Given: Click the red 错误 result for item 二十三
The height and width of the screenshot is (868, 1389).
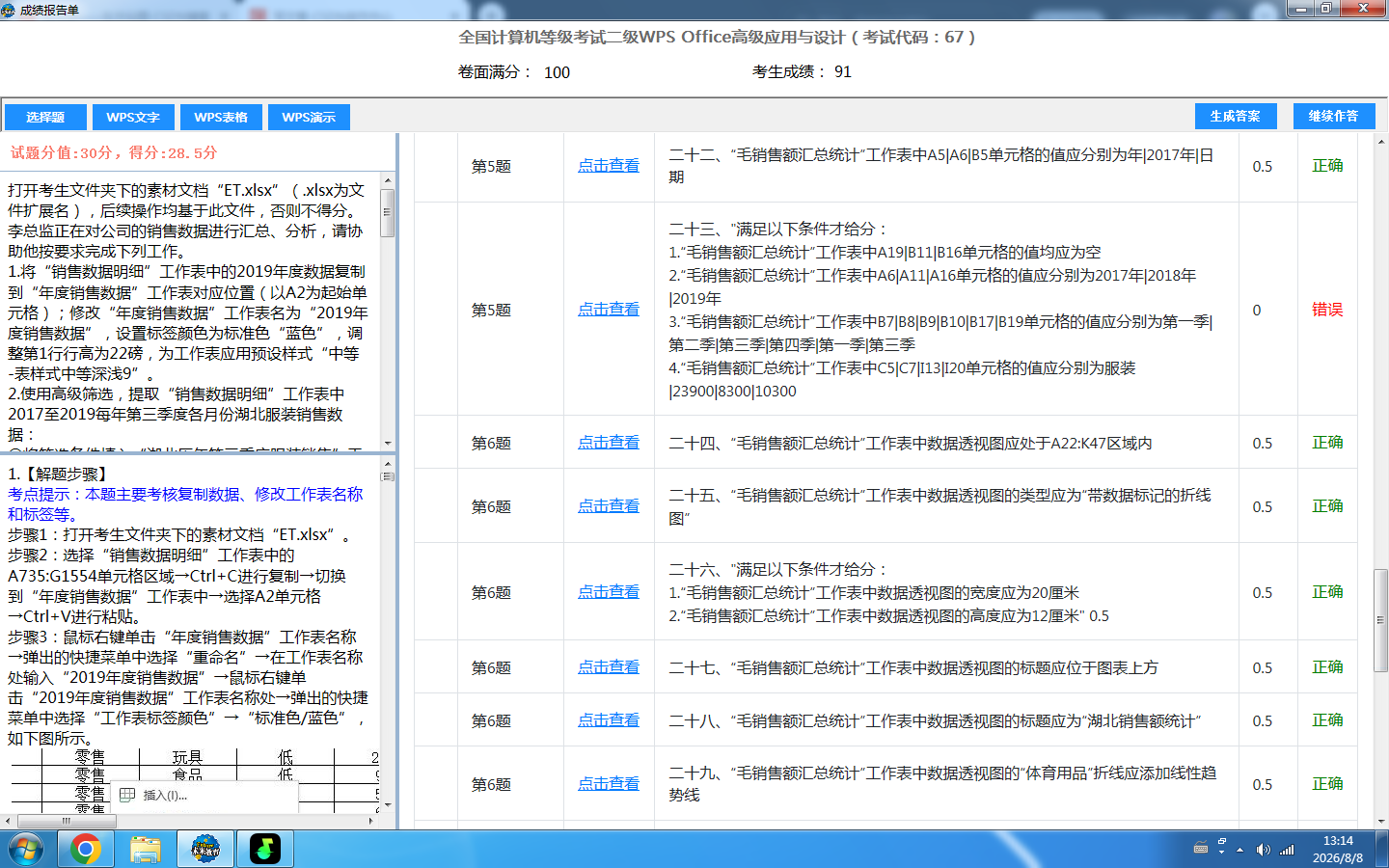Looking at the screenshot, I should (x=1327, y=310).
